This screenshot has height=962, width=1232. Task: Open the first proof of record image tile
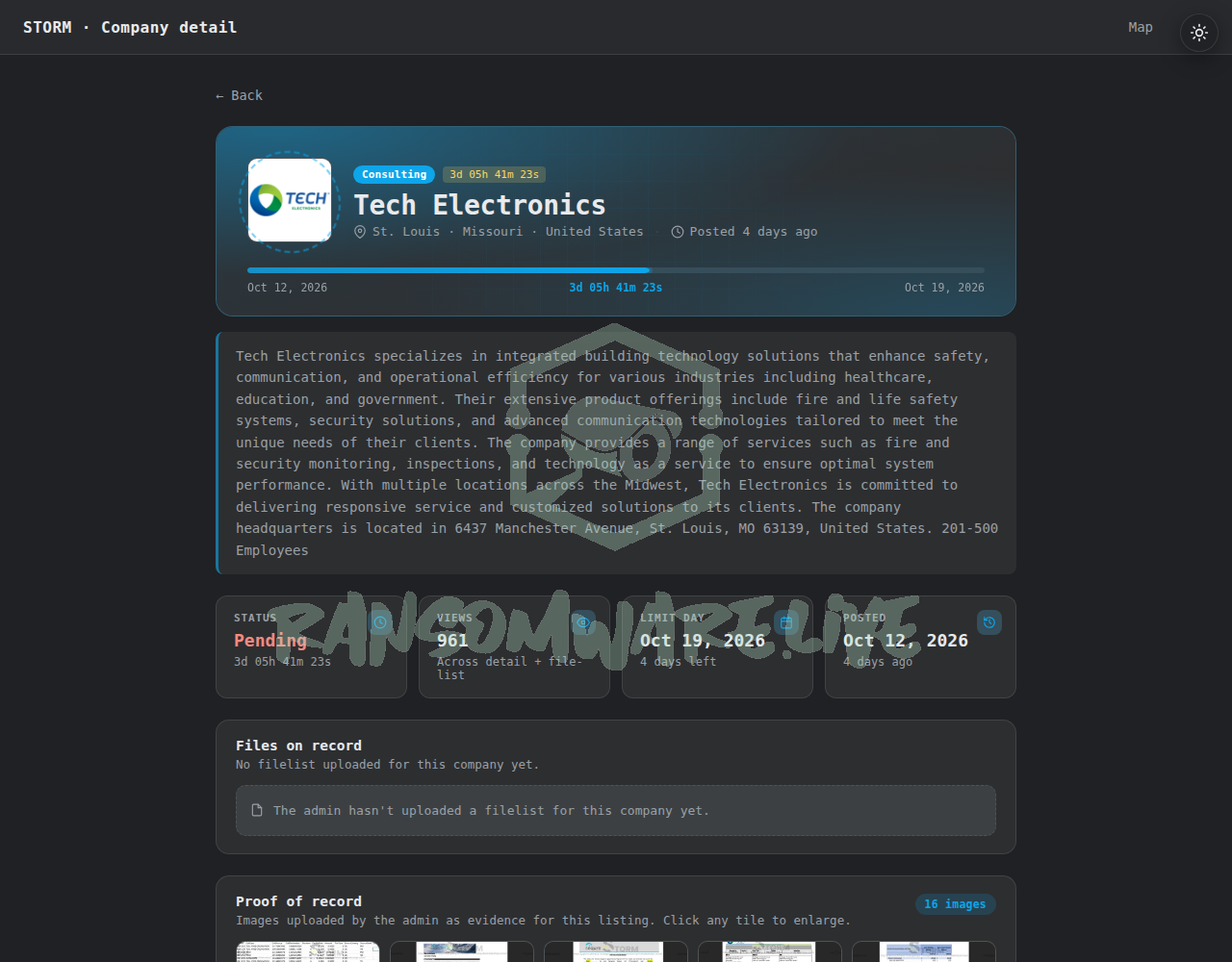[x=308, y=951]
